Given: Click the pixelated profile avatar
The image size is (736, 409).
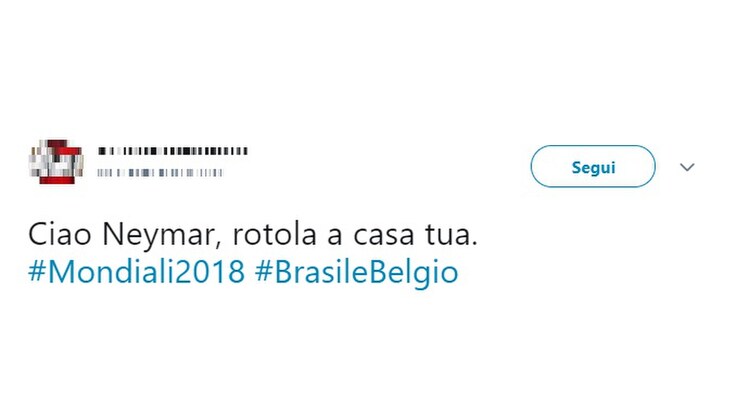Looking at the screenshot, I should coord(56,162).
